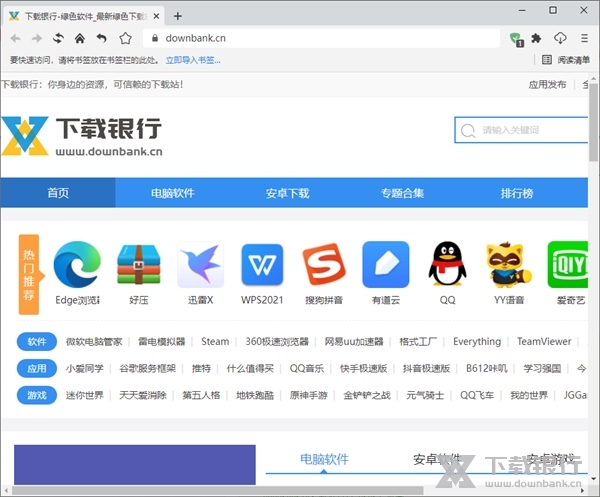Go to browser home page icon
The image size is (600, 497).
click(x=80, y=38)
